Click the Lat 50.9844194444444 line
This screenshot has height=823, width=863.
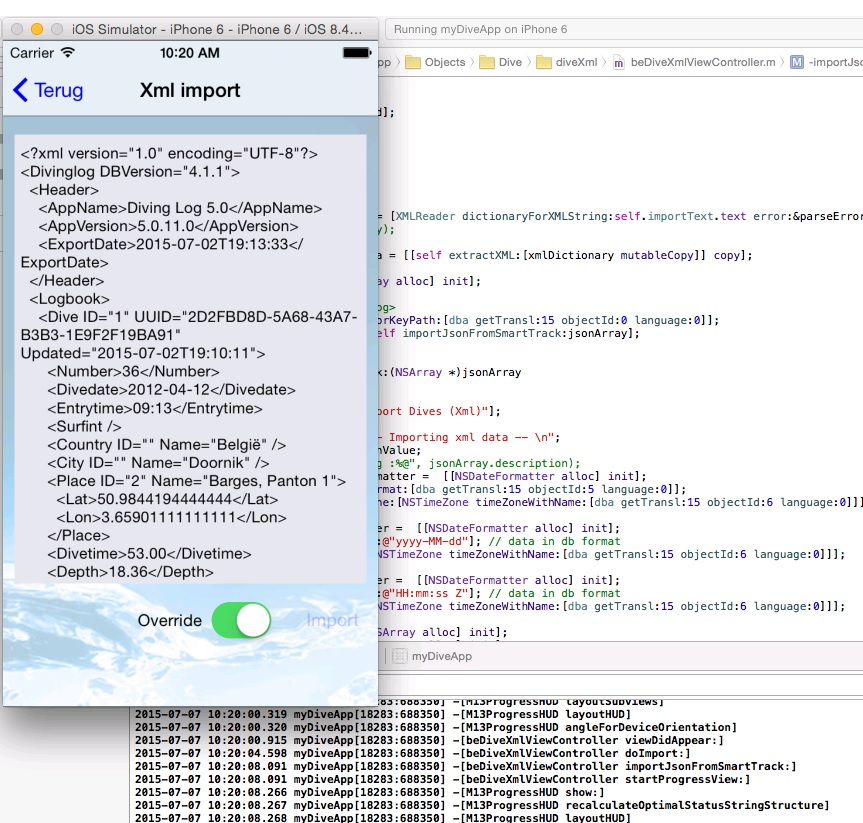(x=167, y=499)
